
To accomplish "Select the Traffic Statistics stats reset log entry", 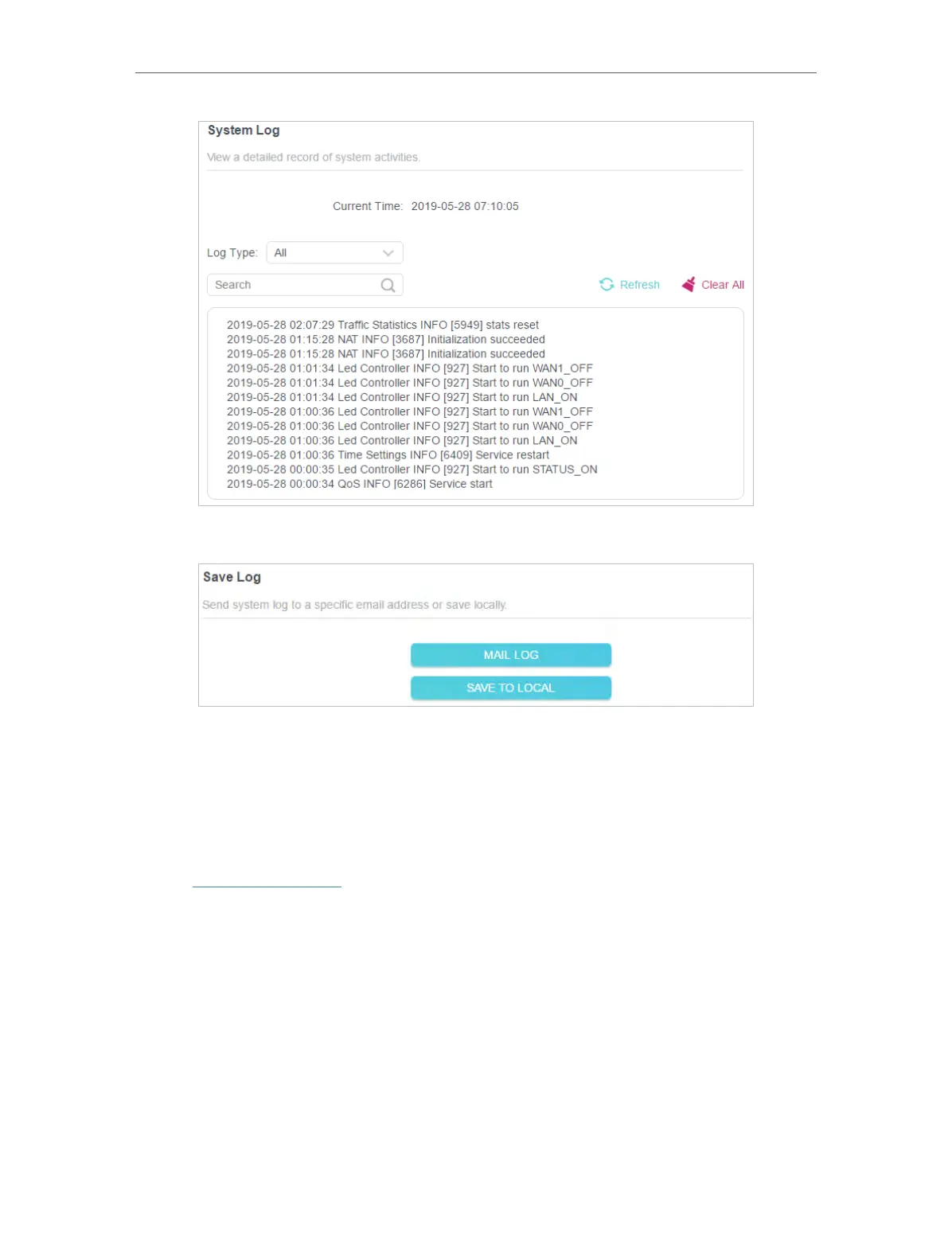I will click(x=383, y=325).
